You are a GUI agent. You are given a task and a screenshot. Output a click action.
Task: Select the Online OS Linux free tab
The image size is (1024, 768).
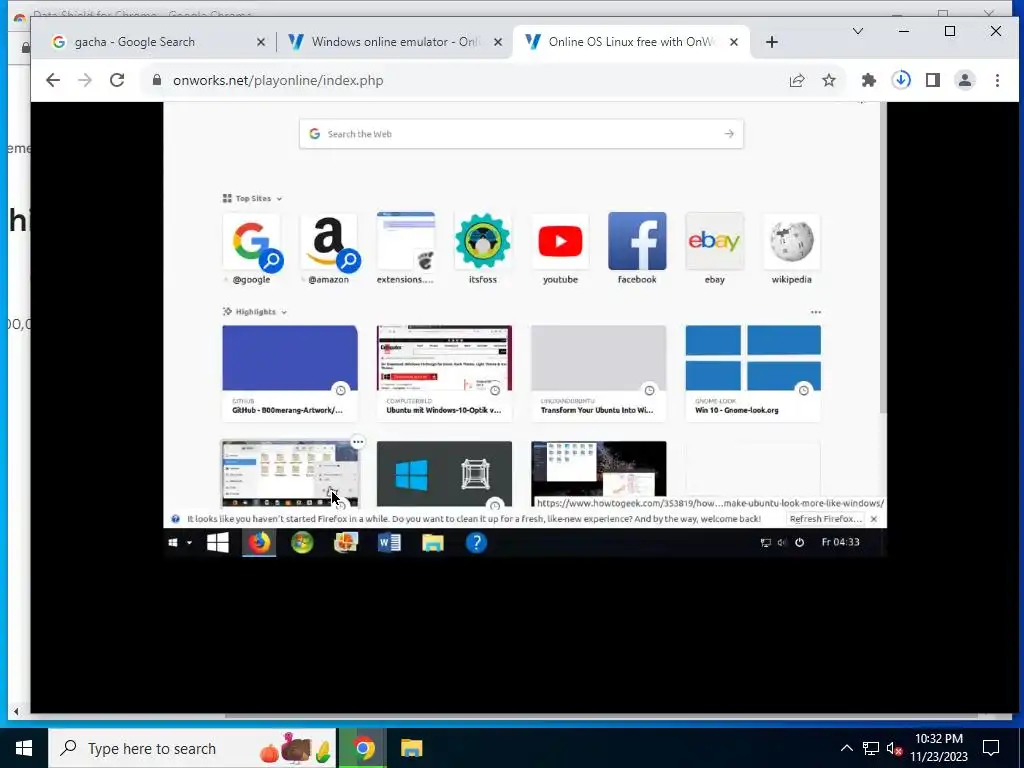click(630, 42)
